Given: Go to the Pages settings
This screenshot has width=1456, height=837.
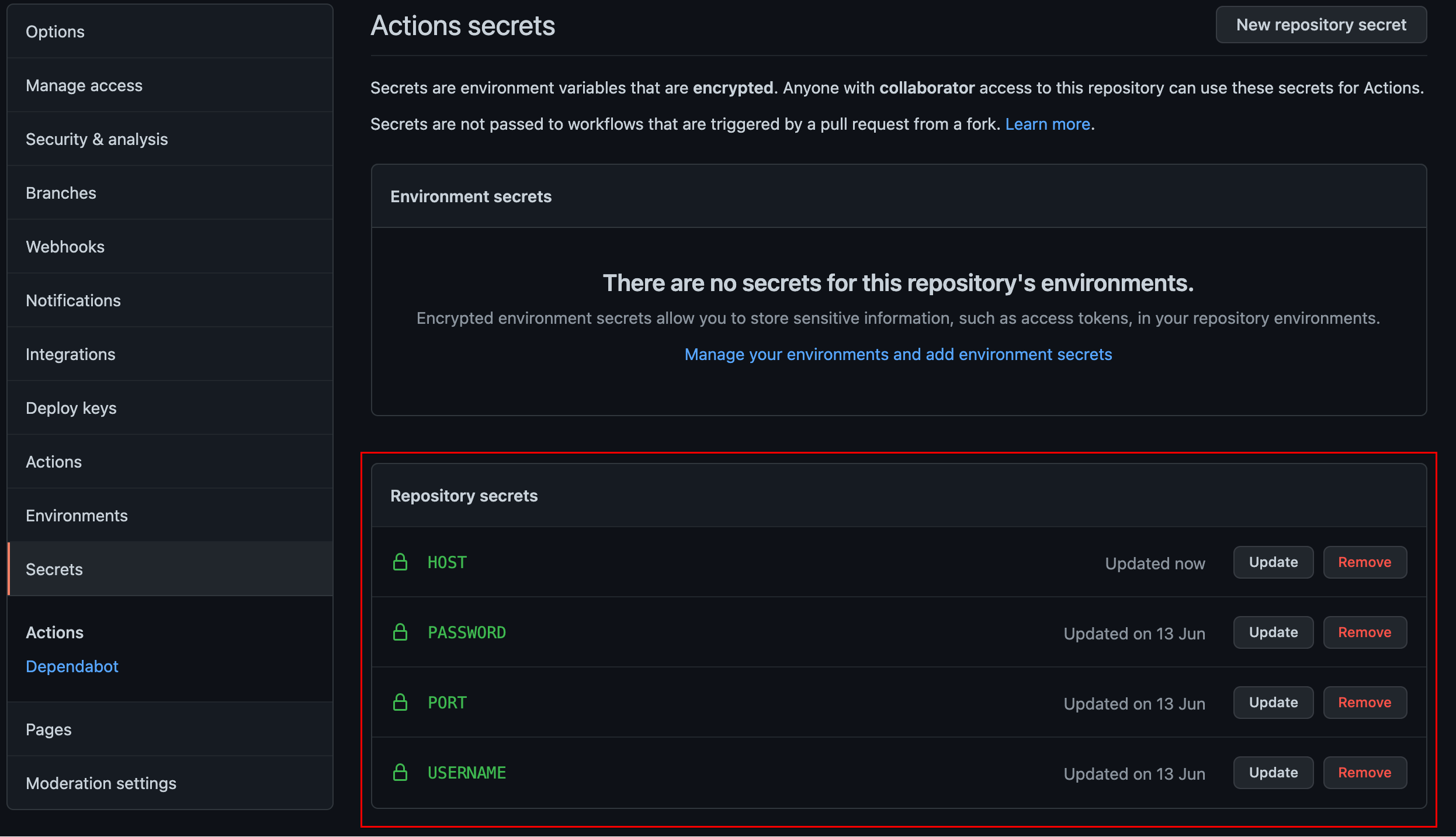Looking at the screenshot, I should click(170, 729).
